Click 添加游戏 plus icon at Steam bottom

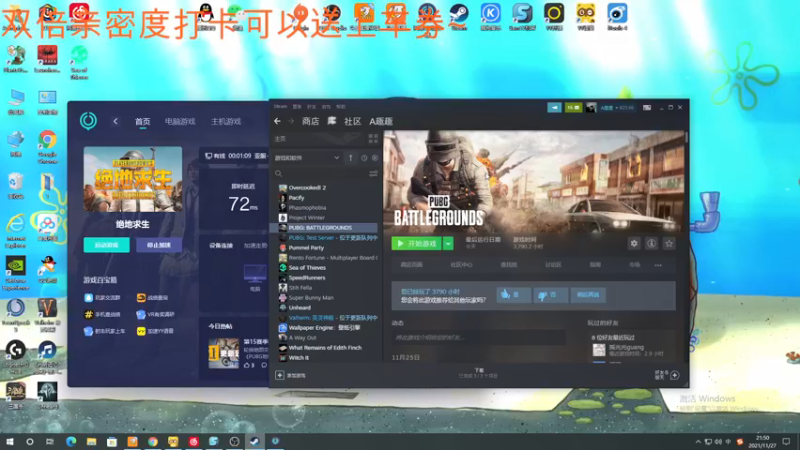coord(280,376)
